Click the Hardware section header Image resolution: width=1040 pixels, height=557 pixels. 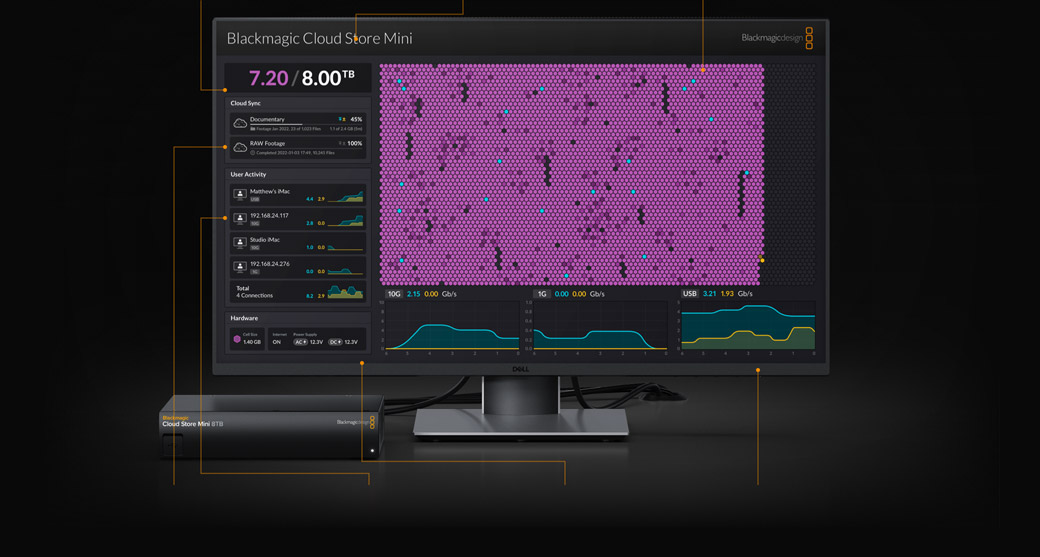(x=244, y=318)
